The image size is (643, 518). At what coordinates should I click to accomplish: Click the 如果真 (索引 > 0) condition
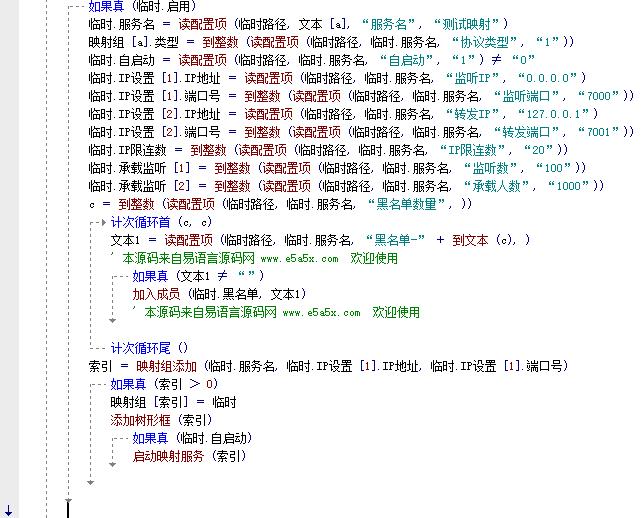(164, 384)
